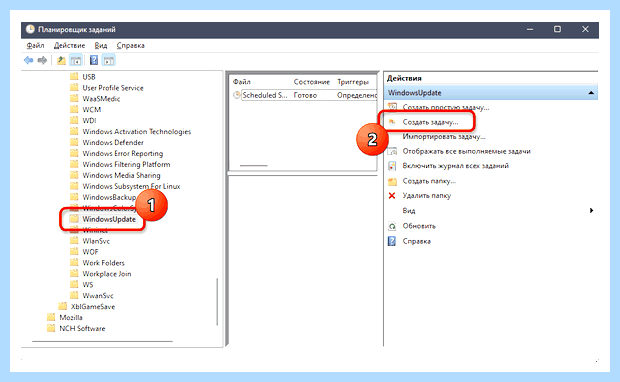
Task: Click the Forward arrow toolbar icon
Action: (x=42, y=61)
